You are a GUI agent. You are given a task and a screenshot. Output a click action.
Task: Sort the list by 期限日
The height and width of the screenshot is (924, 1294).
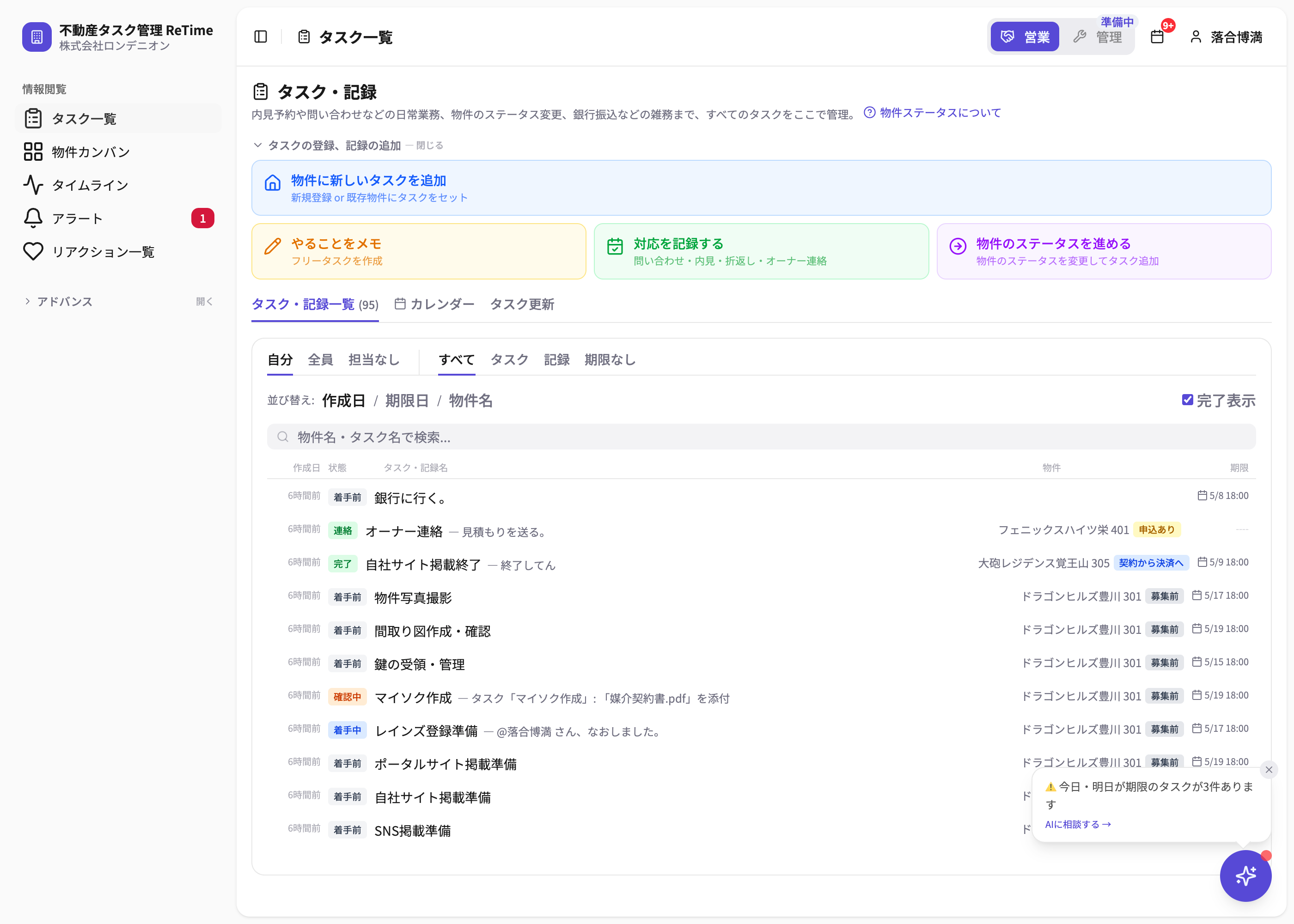(x=407, y=401)
